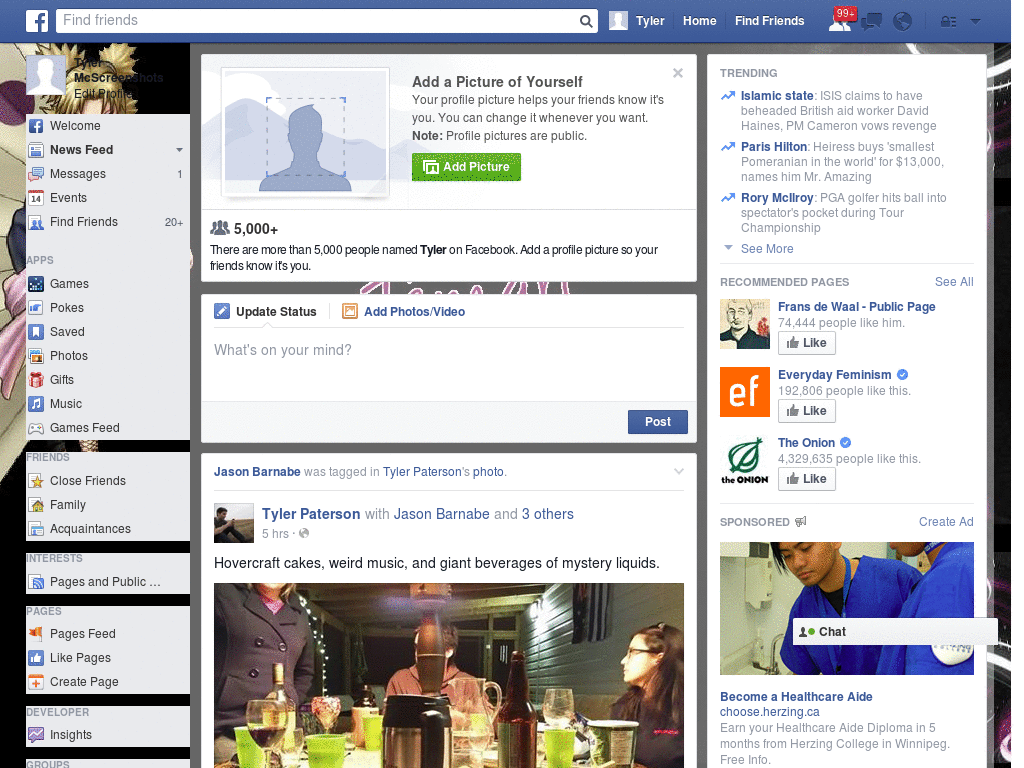
Task: Click See All recommended pages
Action: (x=953, y=282)
